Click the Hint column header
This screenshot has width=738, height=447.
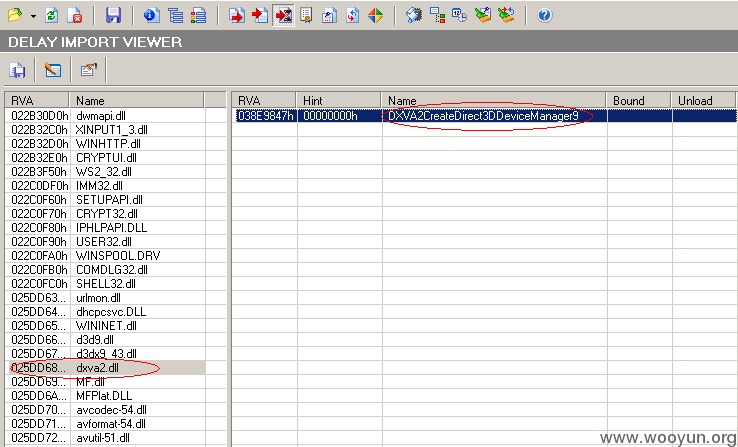coord(338,100)
